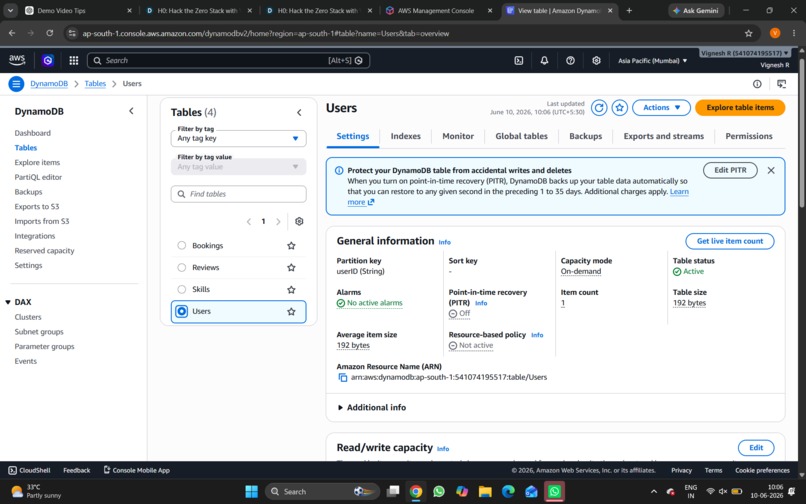Viewport: 806px width, 504px height.
Task: Open WhatsApp from the taskbar
Action: 439,491
